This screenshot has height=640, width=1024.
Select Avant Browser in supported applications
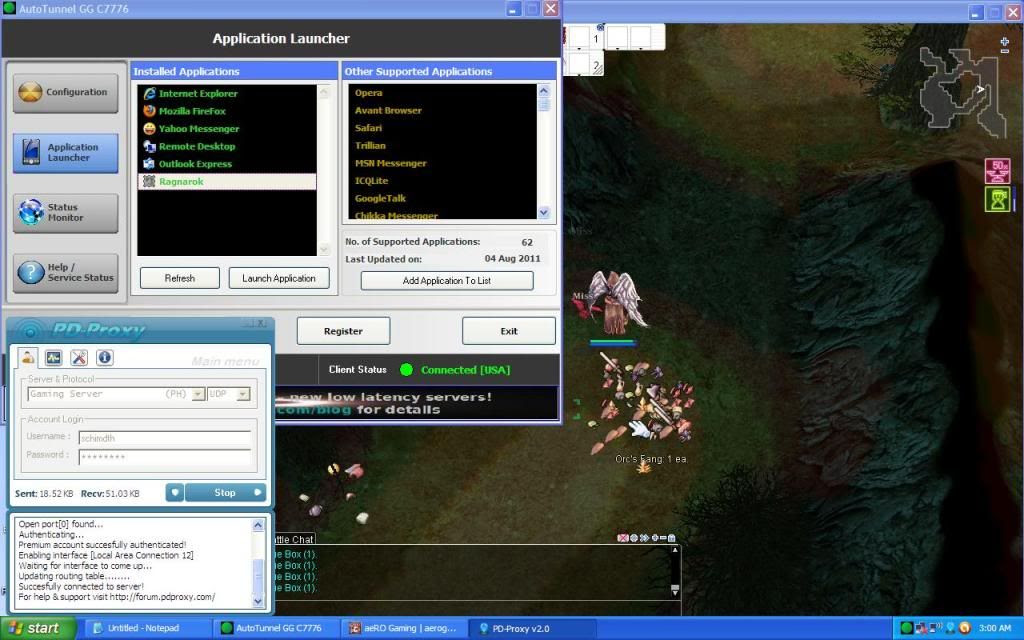coord(388,110)
